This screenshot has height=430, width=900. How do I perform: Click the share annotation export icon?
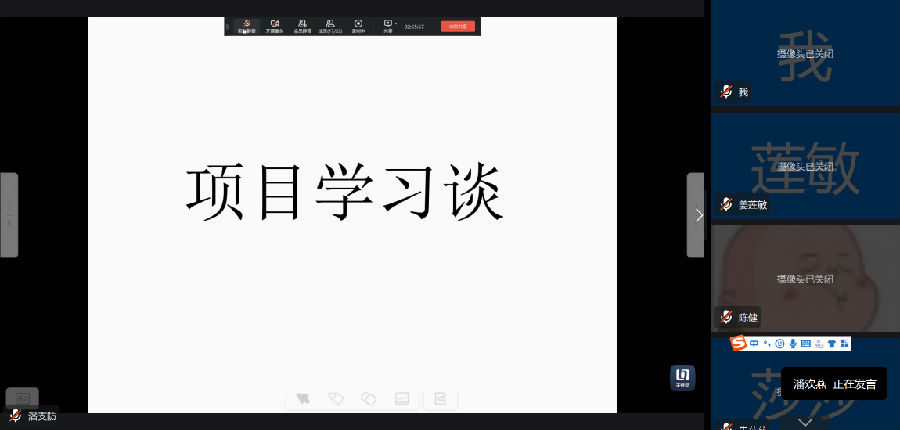(x=440, y=399)
